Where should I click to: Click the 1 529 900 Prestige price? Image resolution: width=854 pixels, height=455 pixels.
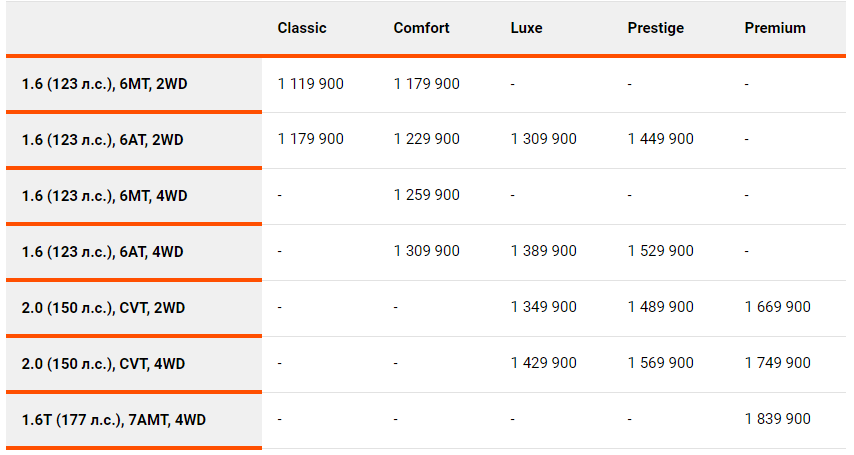(661, 251)
